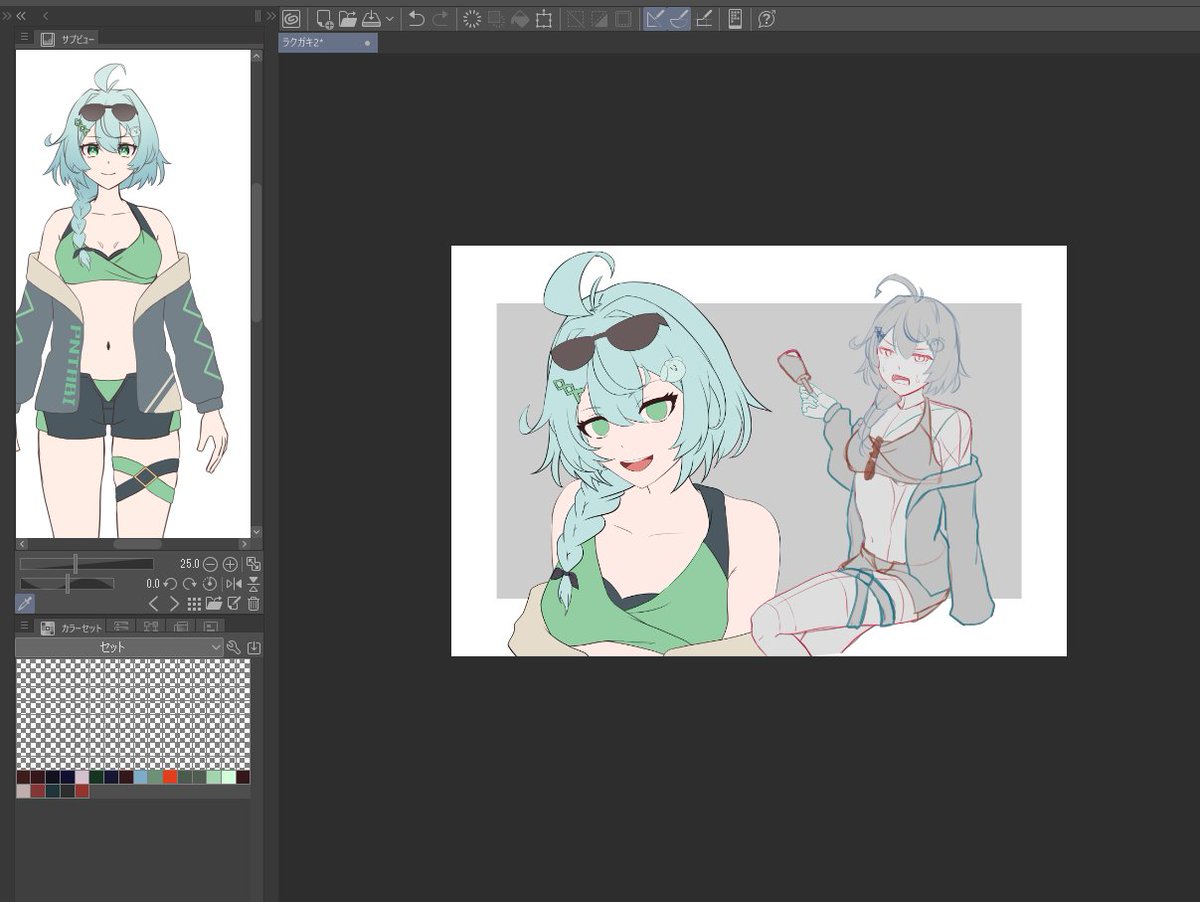Viewport: 1200px width, 902px height.
Task: Reset Sub View rotation
Action: coord(210,583)
